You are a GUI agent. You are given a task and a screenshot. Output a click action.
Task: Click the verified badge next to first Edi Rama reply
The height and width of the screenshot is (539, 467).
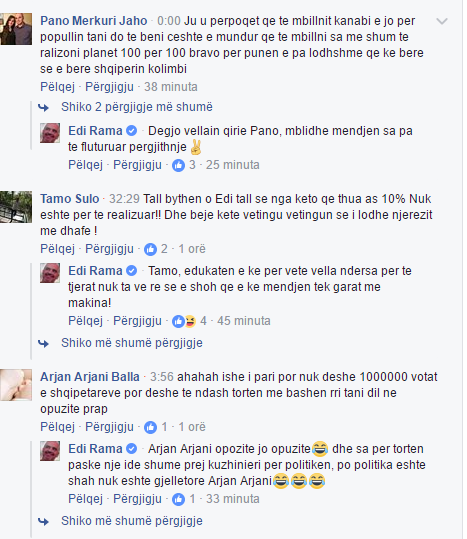tap(132, 131)
